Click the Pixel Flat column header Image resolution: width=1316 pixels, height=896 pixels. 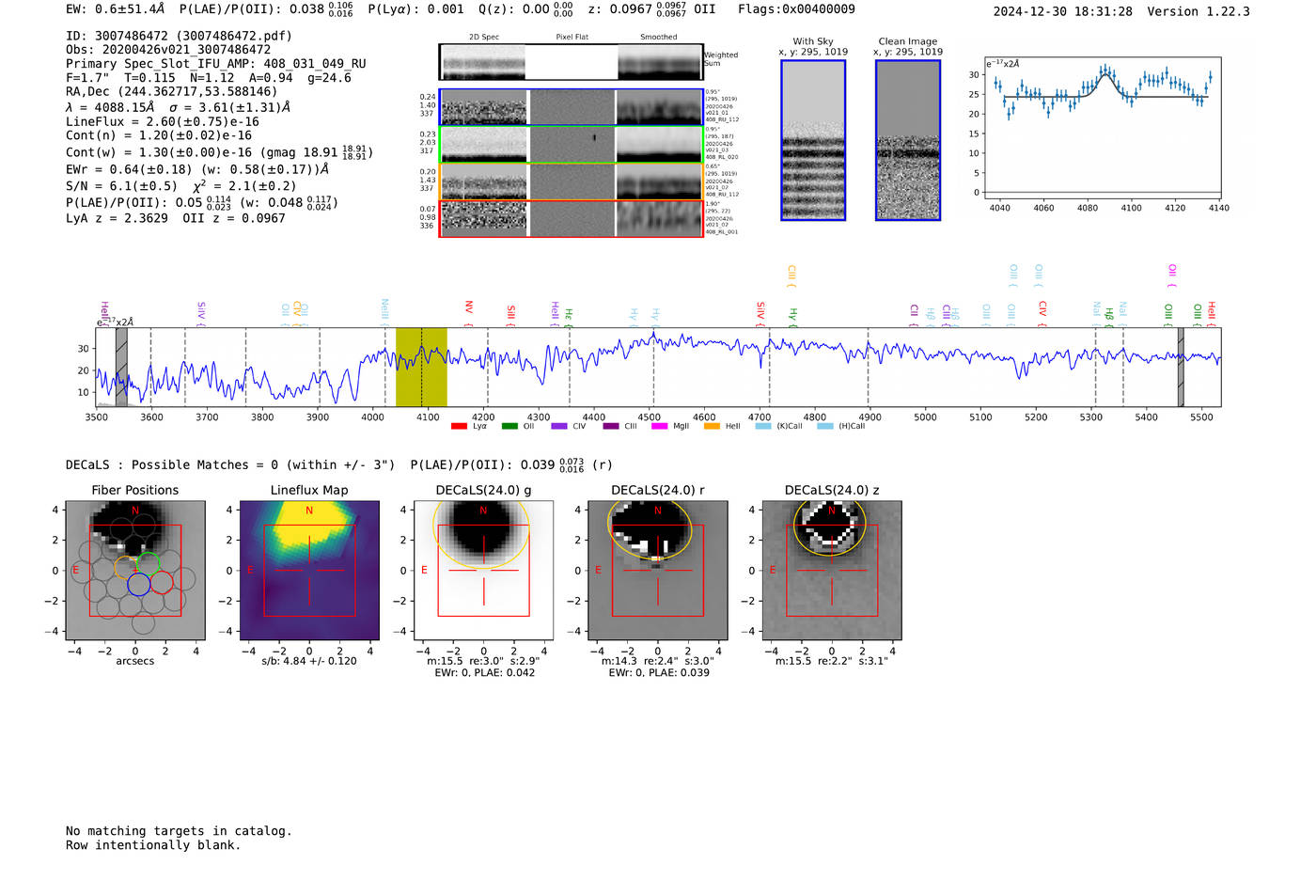pyautogui.click(x=572, y=37)
